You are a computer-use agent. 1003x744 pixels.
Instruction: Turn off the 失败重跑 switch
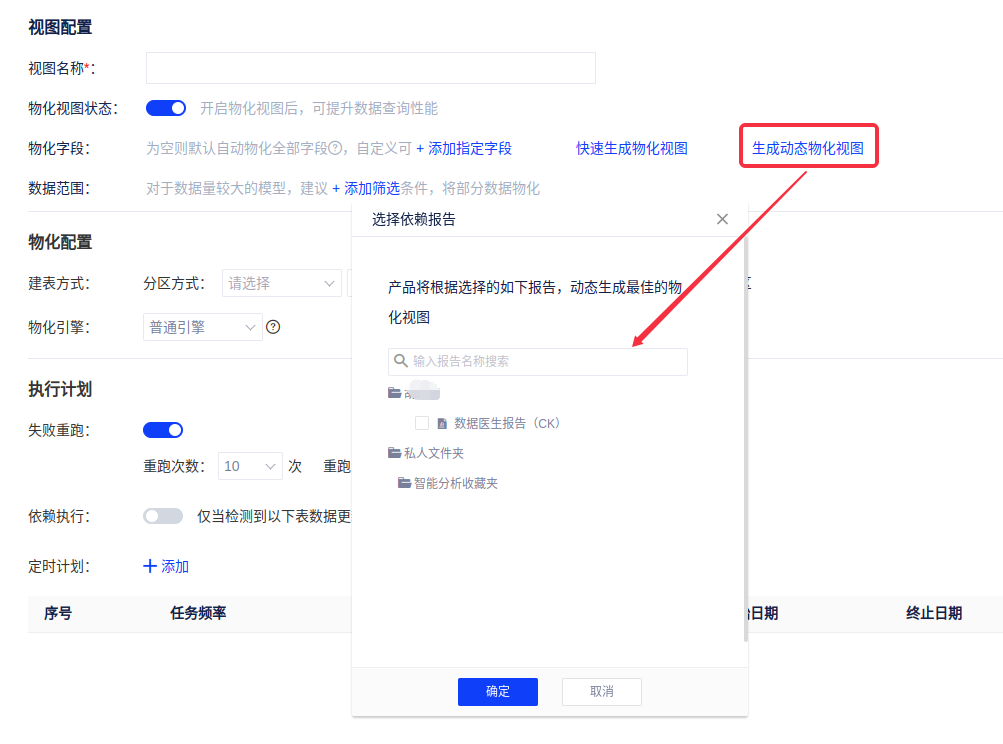[163, 430]
